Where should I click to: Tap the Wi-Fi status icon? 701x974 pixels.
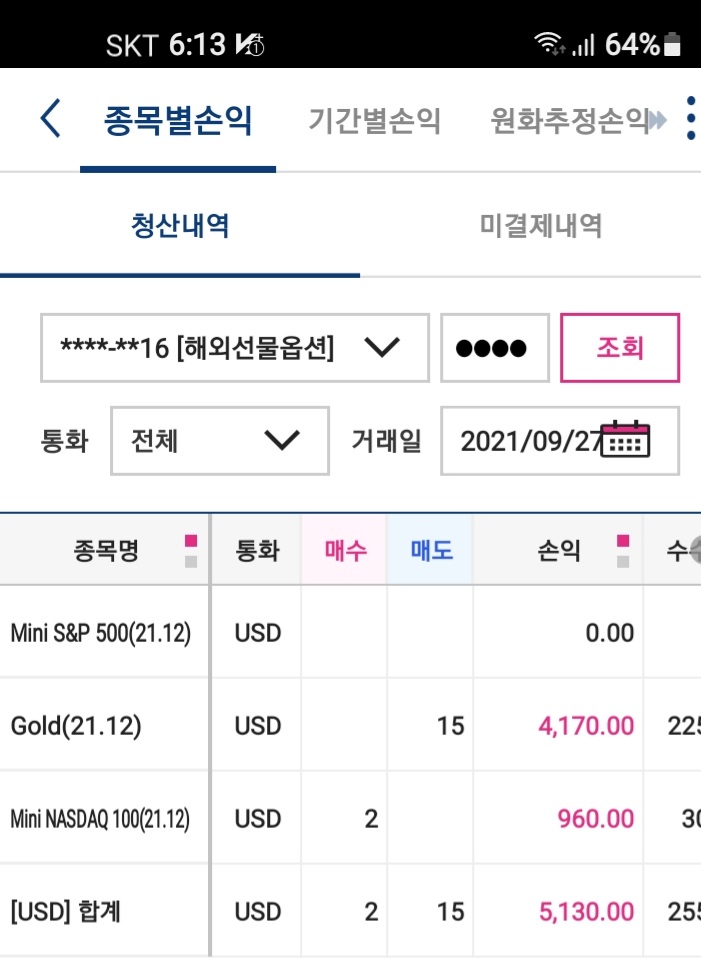549,44
